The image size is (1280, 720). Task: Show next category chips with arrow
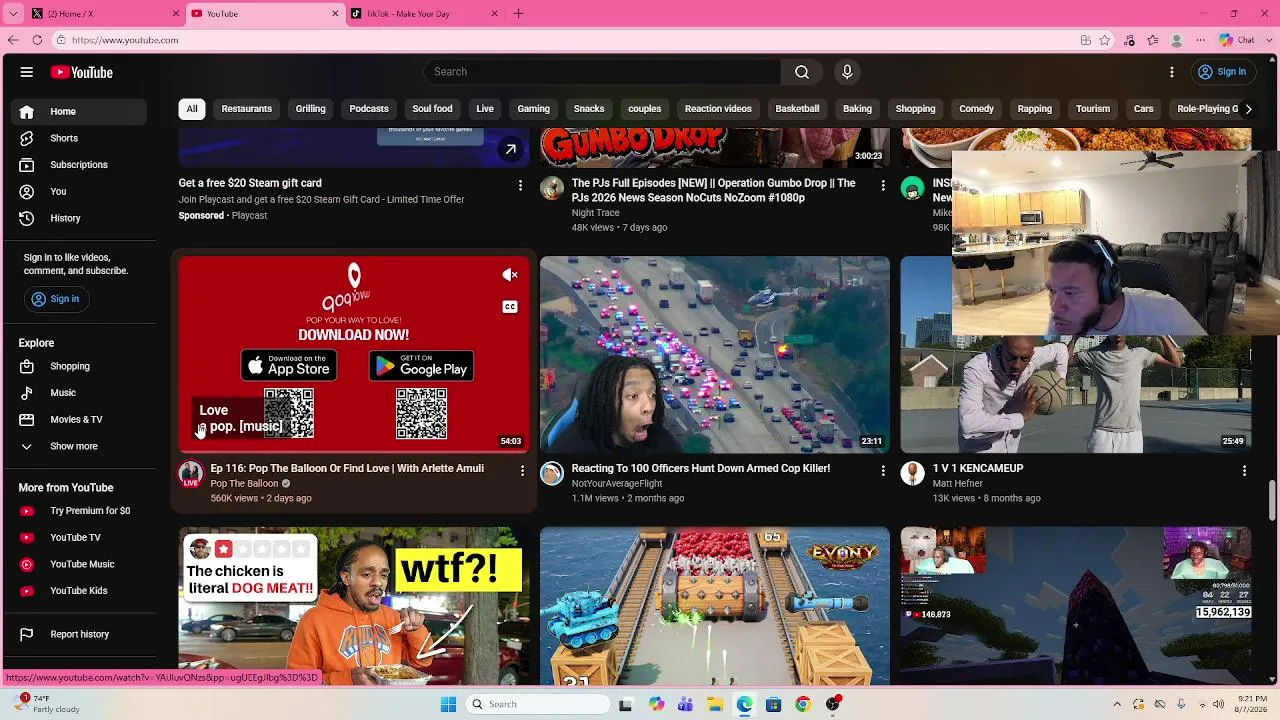click(x=1247, y=109)
